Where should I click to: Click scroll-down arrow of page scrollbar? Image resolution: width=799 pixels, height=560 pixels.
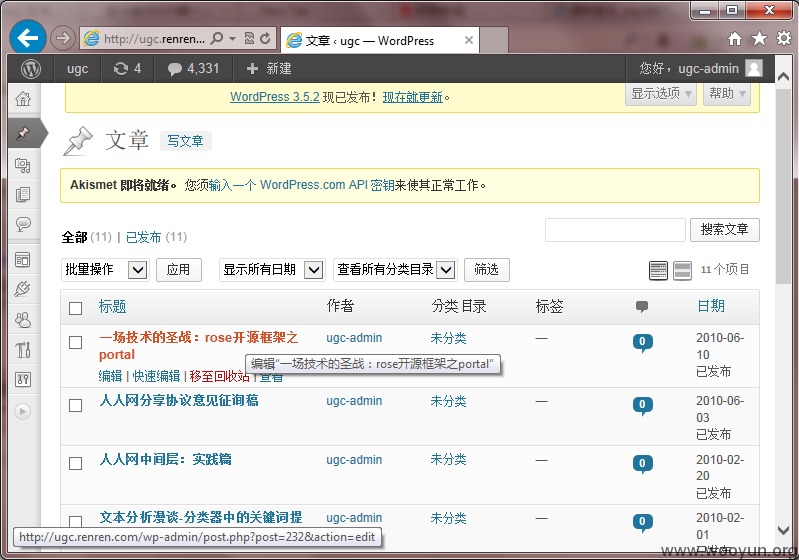pos(783,530)
